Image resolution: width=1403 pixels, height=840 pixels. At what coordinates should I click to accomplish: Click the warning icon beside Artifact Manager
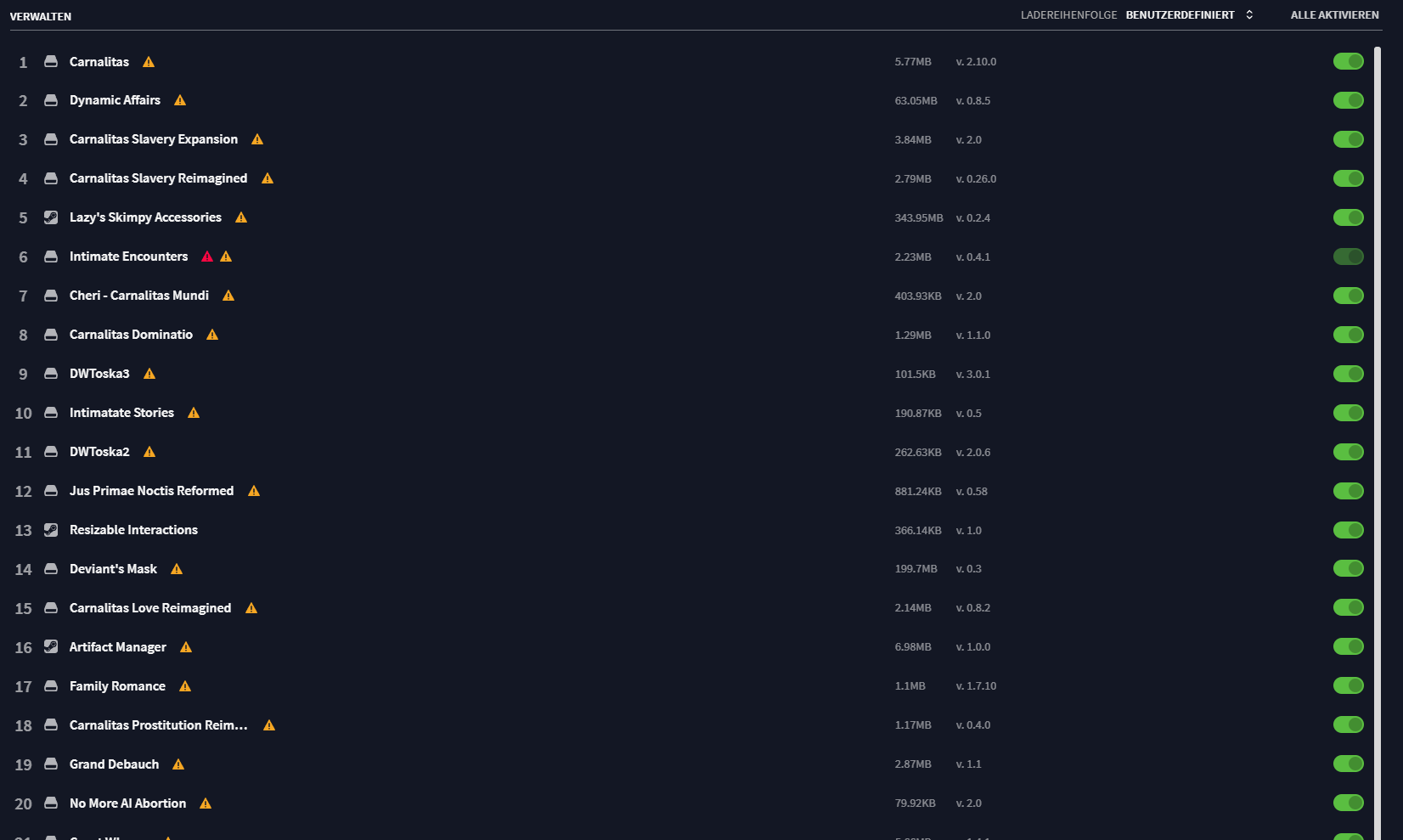click(186, 647)
